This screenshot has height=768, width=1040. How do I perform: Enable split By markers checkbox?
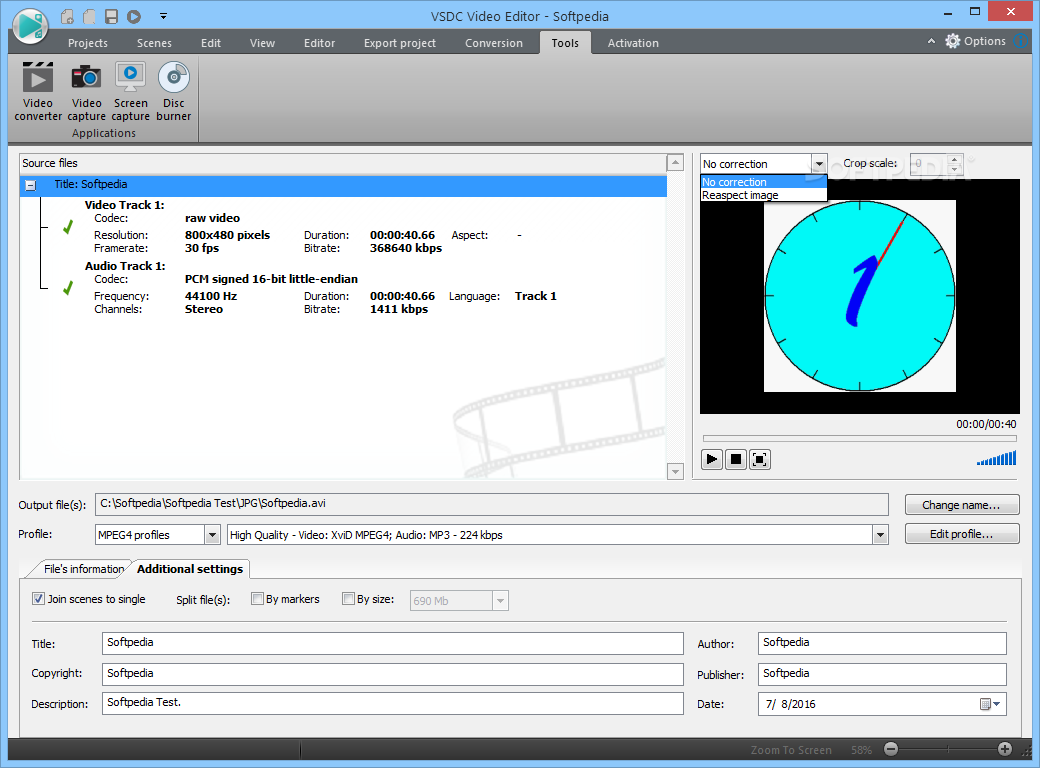[257, 599]
